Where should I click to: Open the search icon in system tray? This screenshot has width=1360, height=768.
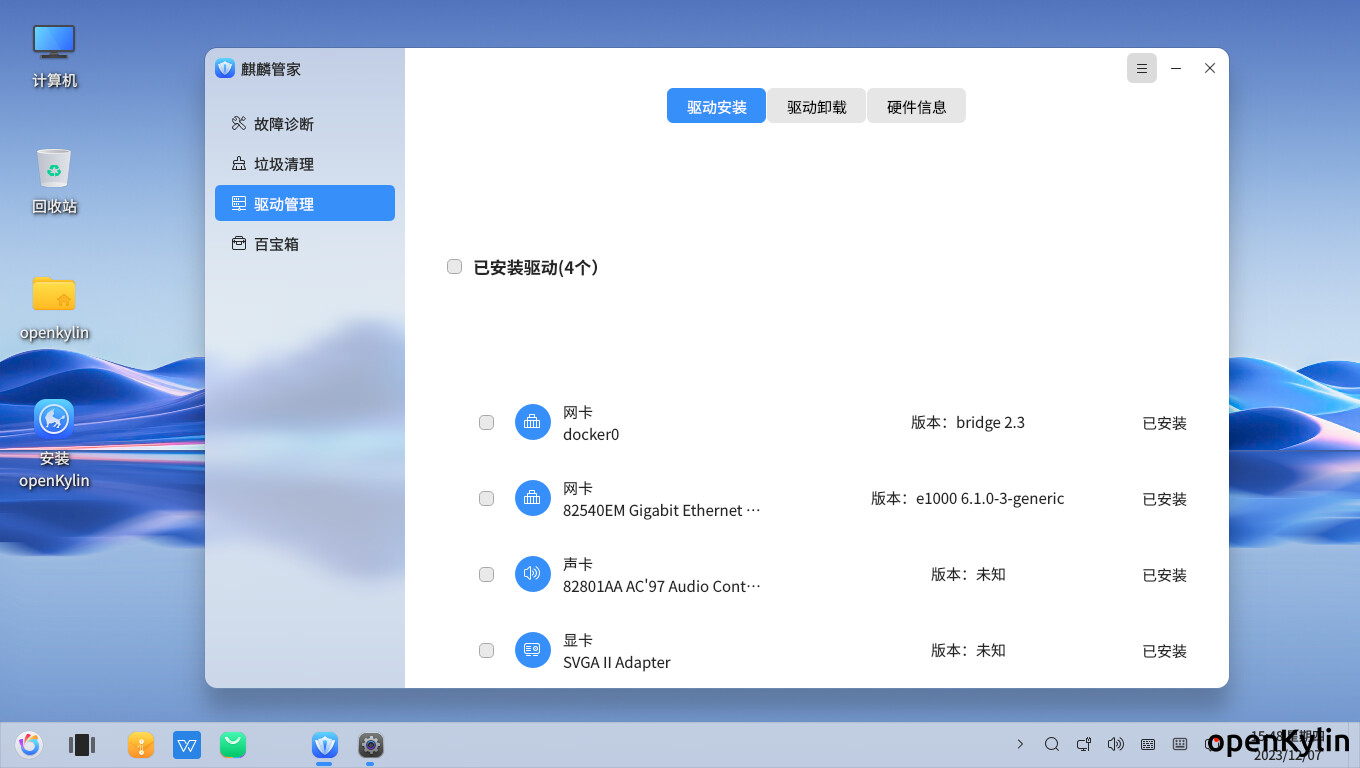point(1052,744)
